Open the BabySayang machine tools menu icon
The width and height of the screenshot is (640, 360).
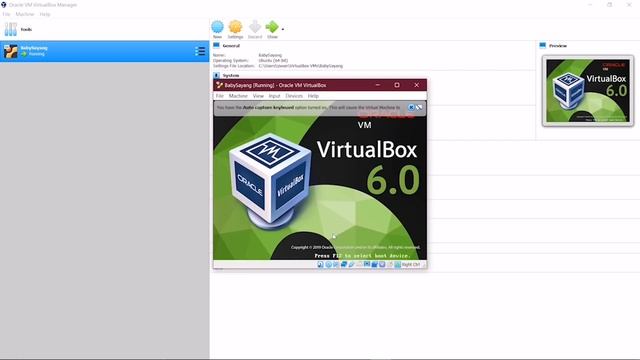(200, 51)
